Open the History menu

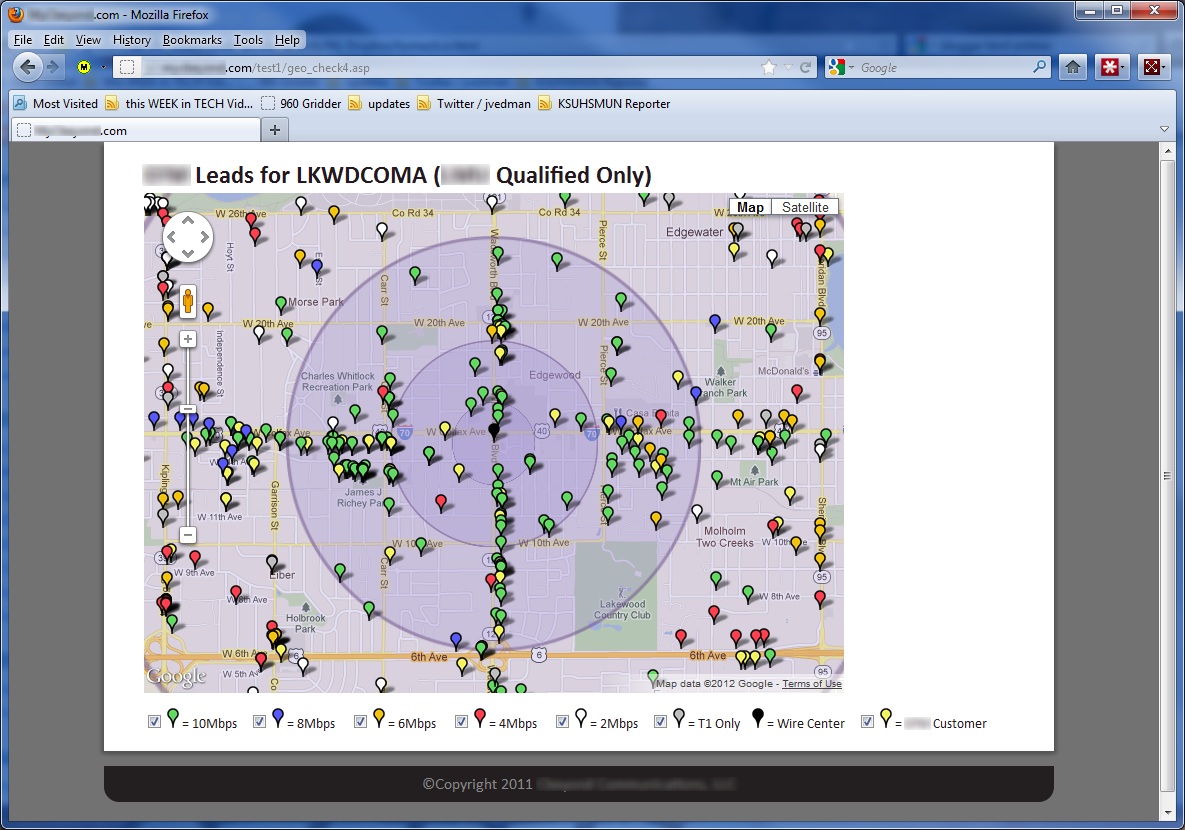pos(131,40)
